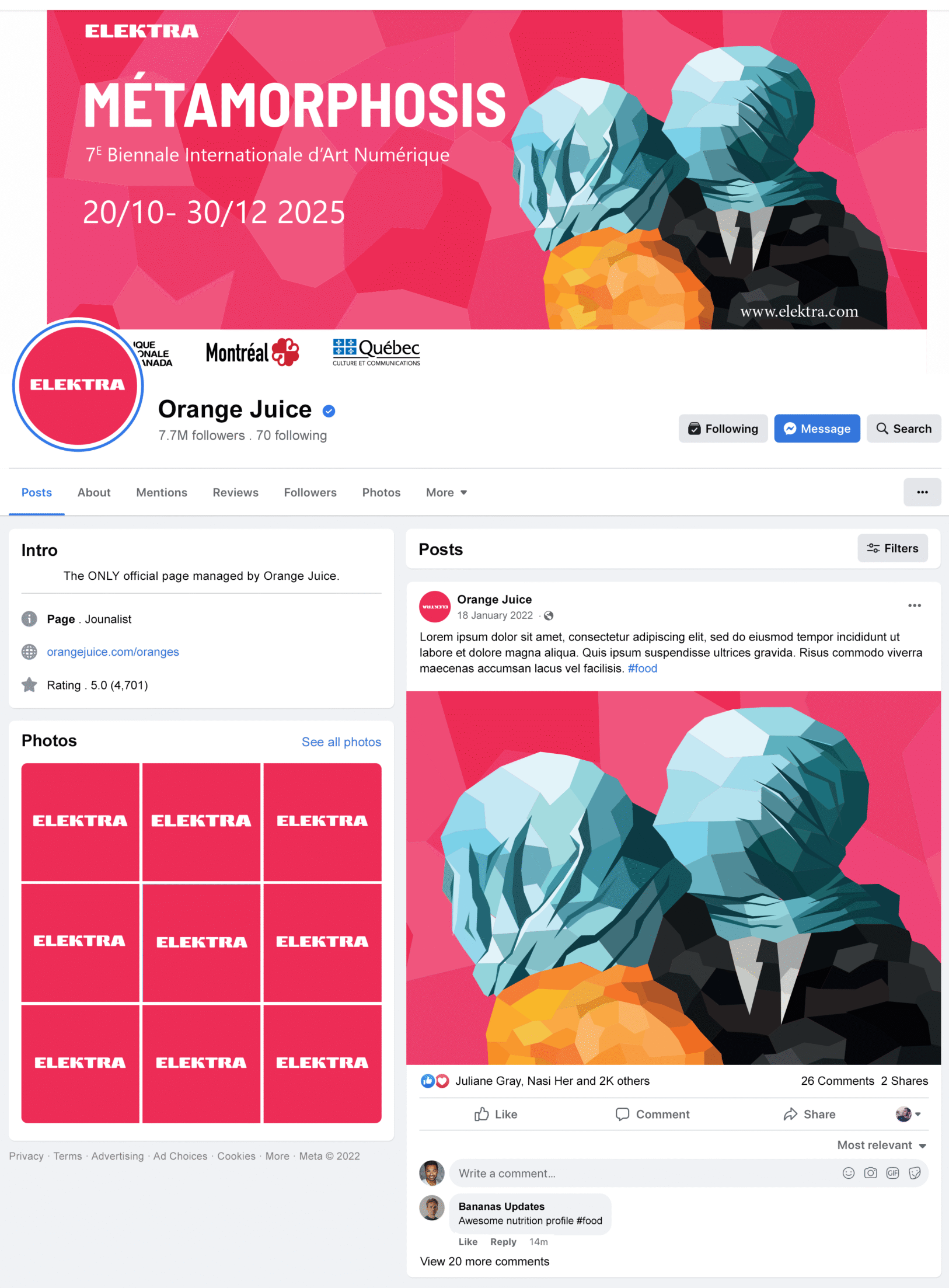The width and height of the screenshot is (949, 1288).
Task: Open the orangejuice.com/oranges link
Action: [113, 652]
